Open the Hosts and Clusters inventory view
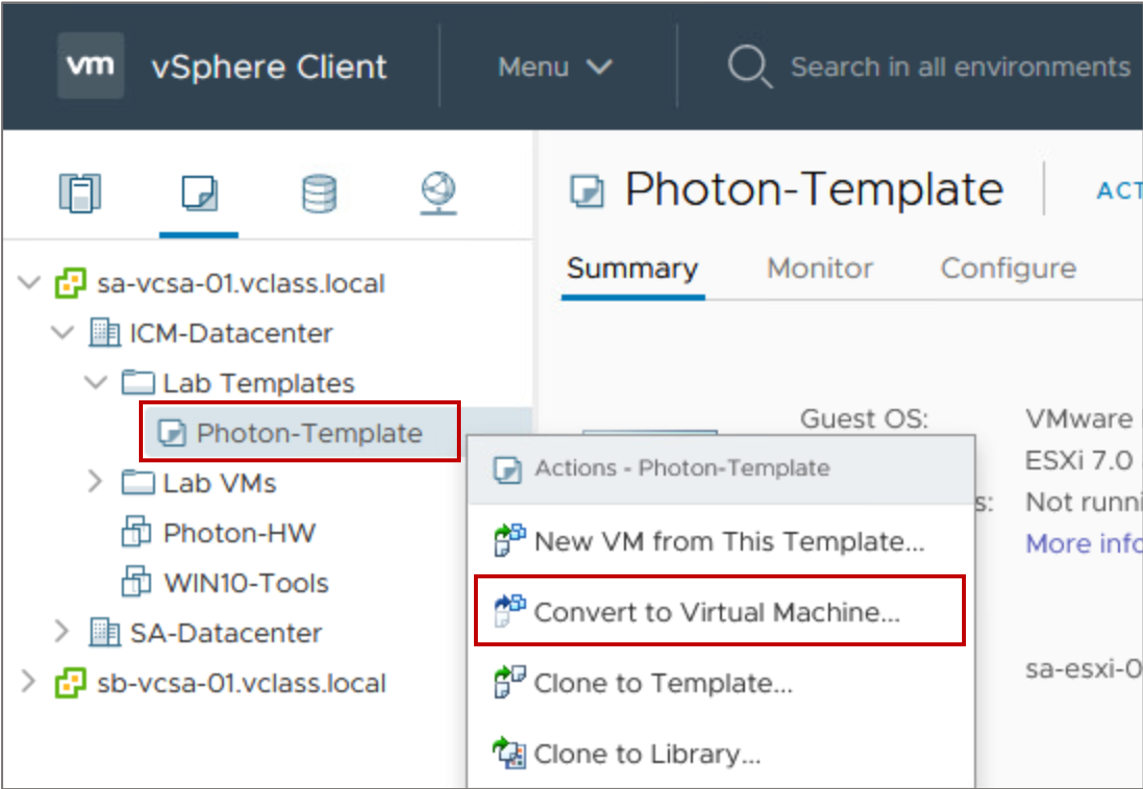This screenshot has width=1143, height=789. click(79, 193)
